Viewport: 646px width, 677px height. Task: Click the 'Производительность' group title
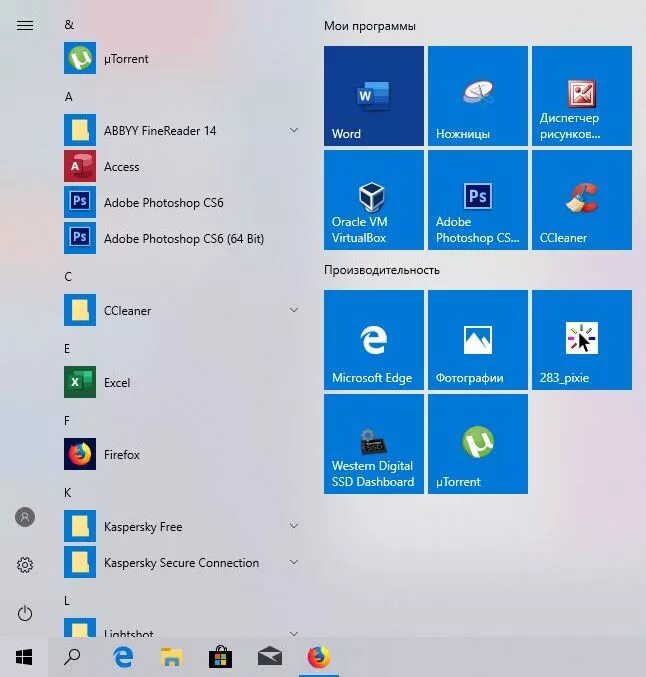382,270
